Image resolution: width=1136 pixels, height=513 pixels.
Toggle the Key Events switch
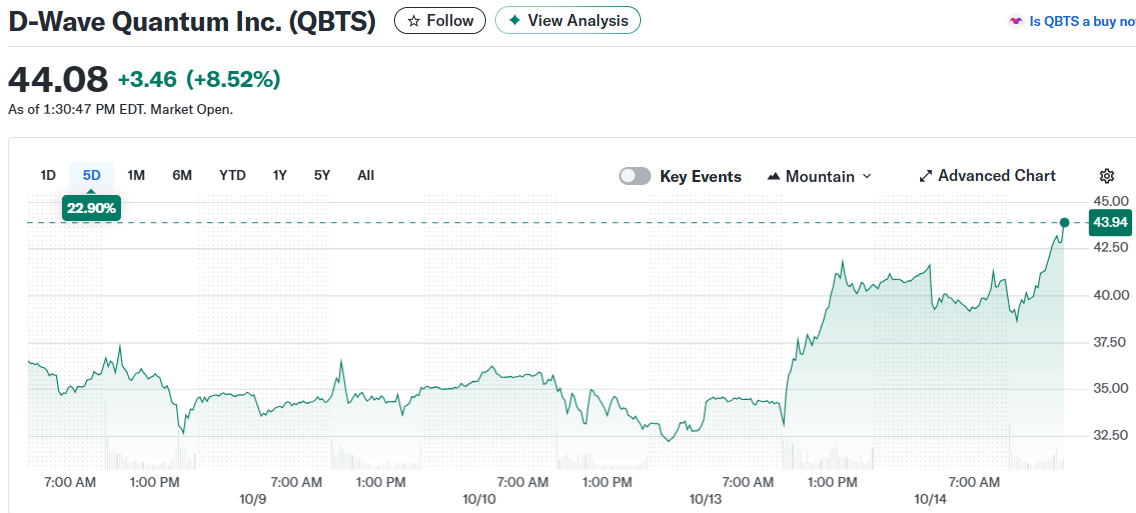pos(634,176)
